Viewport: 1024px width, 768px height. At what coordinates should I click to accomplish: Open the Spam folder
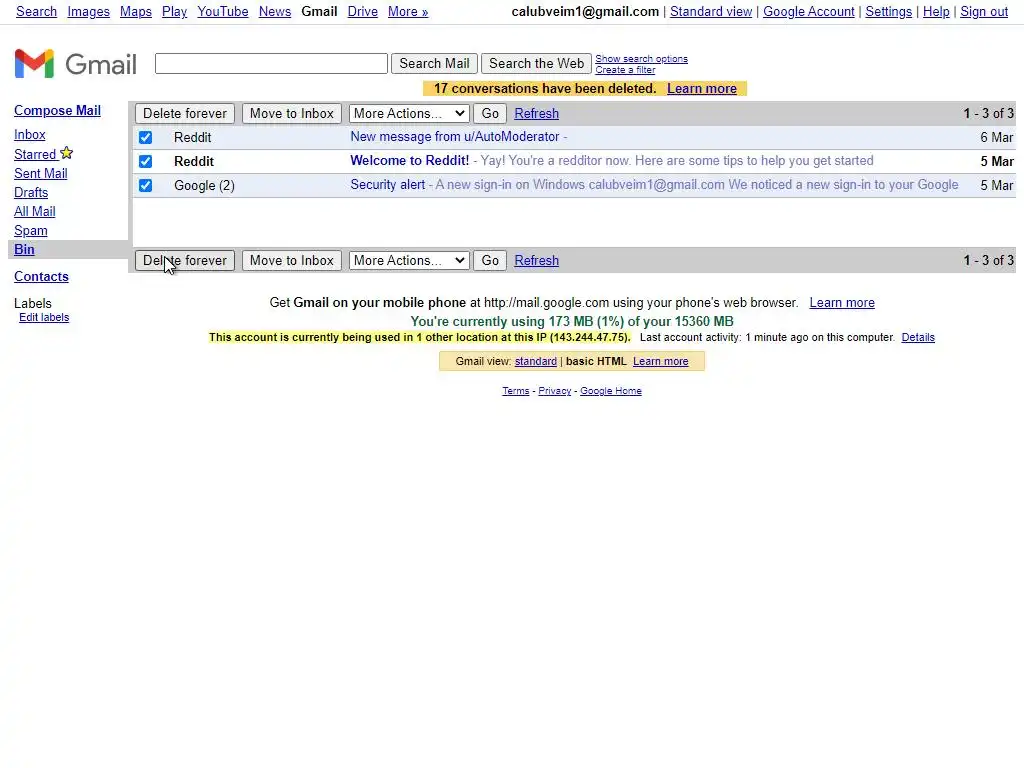31,231
